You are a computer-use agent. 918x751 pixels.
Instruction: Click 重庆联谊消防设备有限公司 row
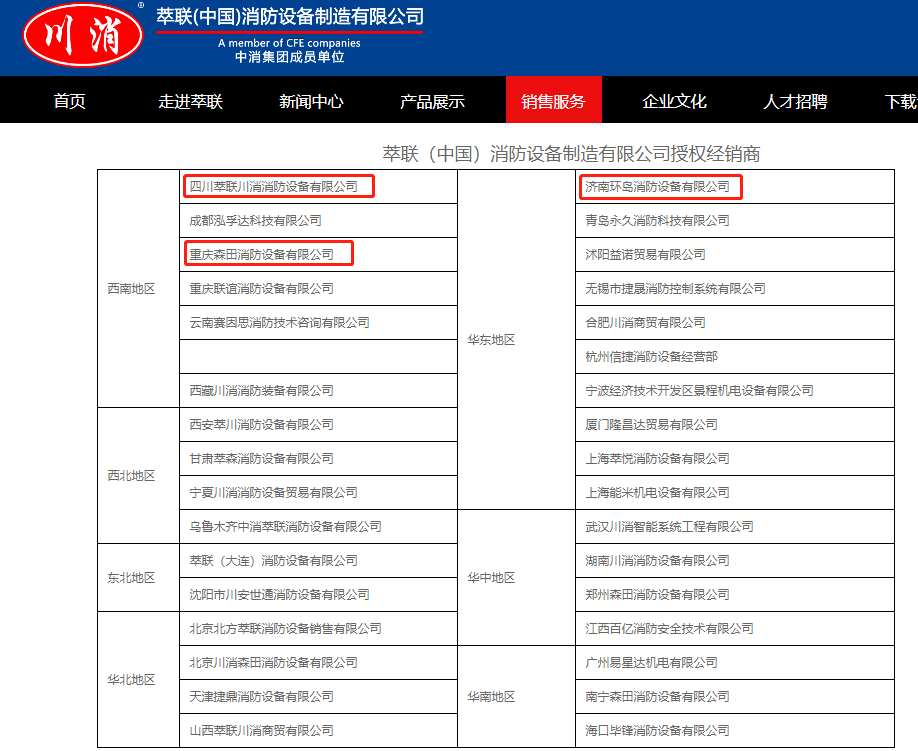tap(261, 289)
